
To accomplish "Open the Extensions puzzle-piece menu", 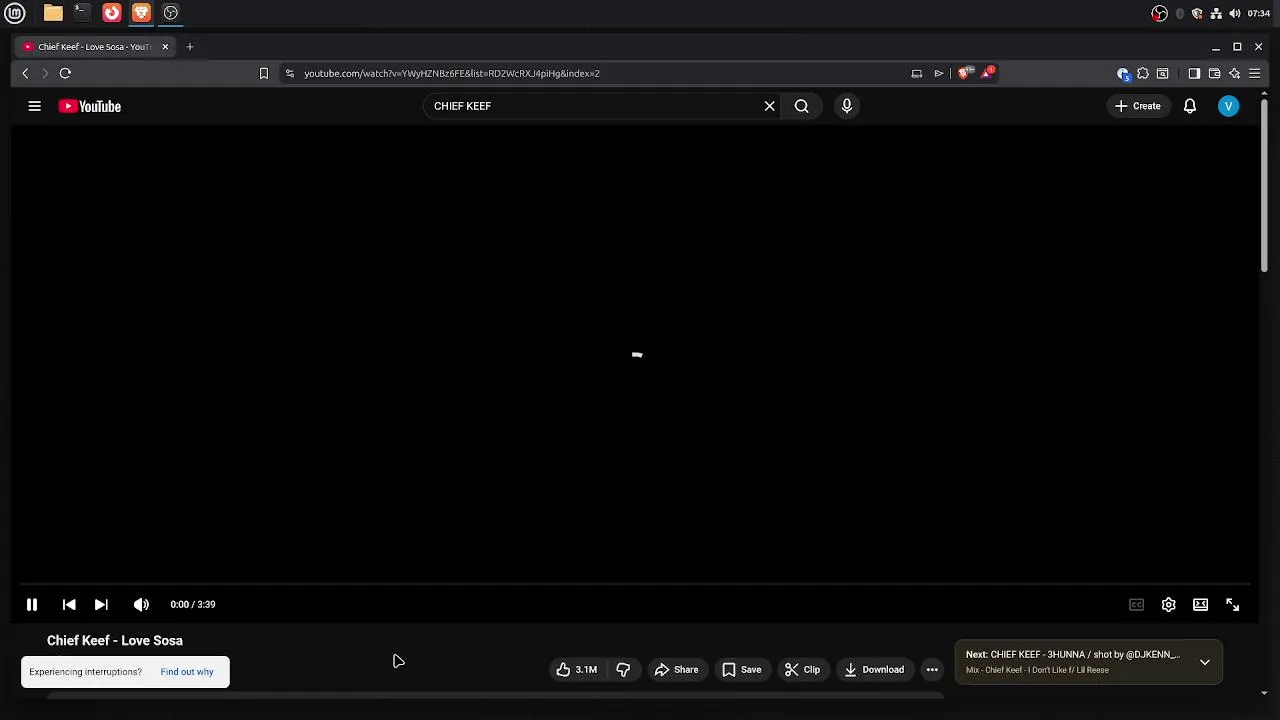I will tap(1143, 73).
